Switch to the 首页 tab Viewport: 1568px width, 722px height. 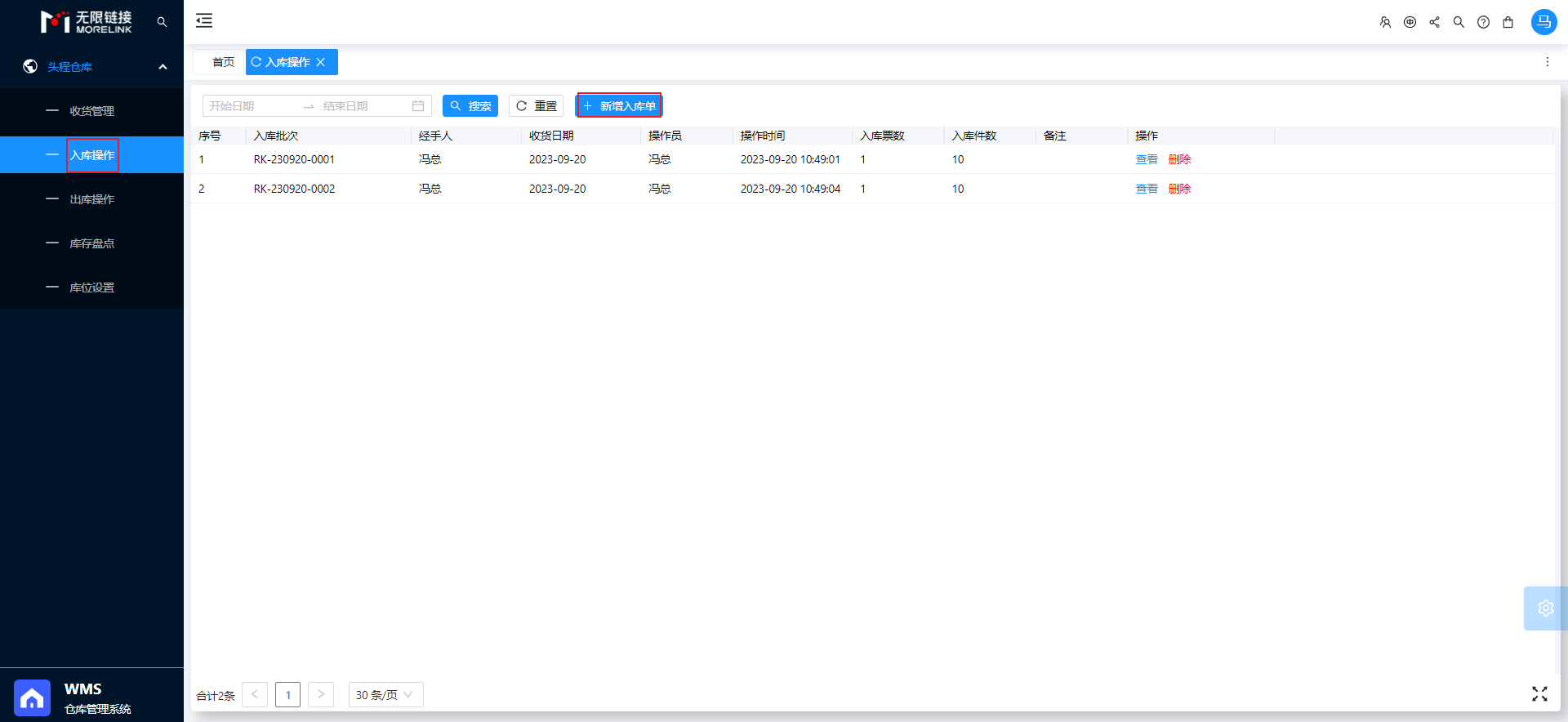coord(223,62)
